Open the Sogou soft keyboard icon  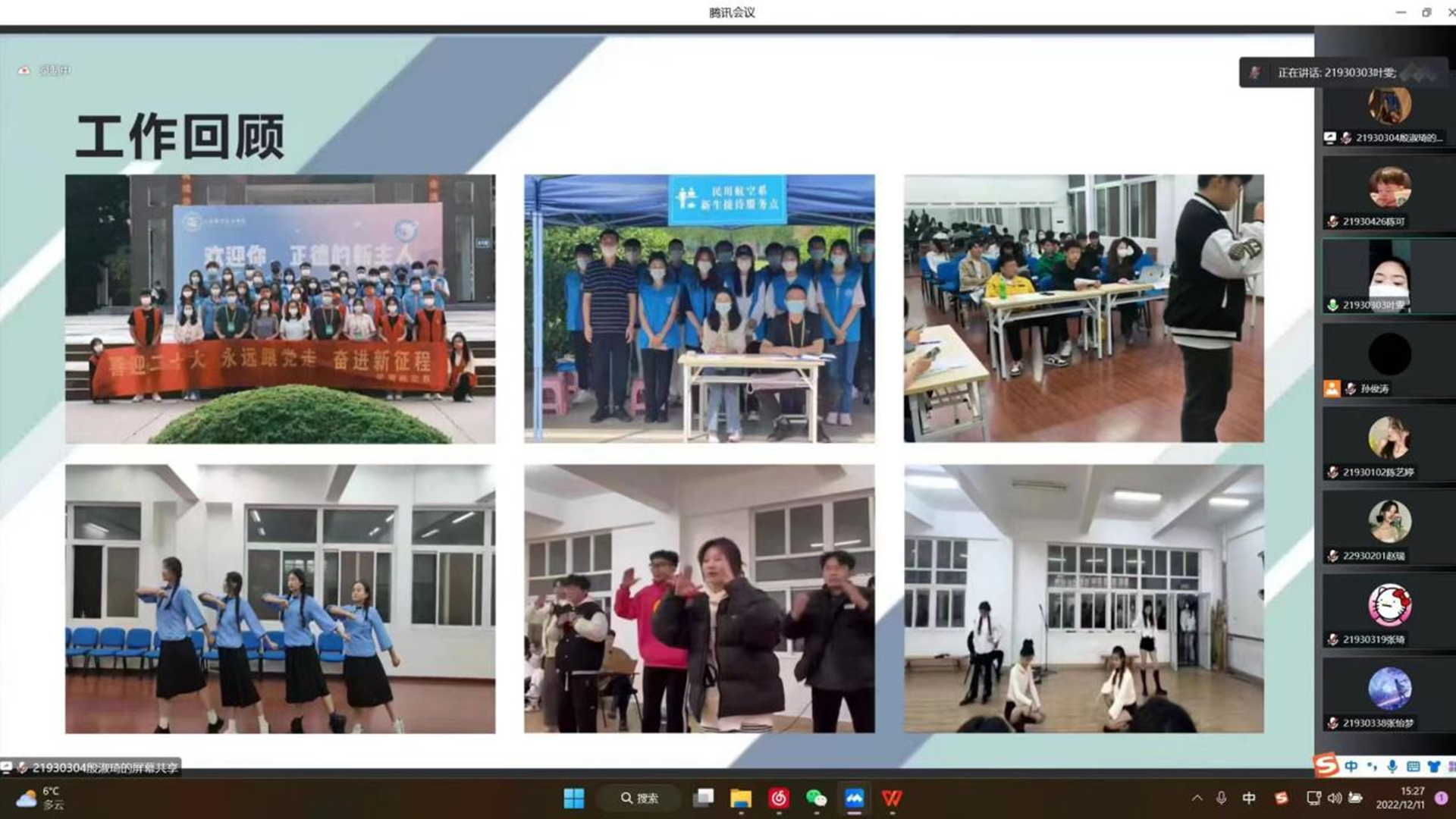coord(1413,767)
